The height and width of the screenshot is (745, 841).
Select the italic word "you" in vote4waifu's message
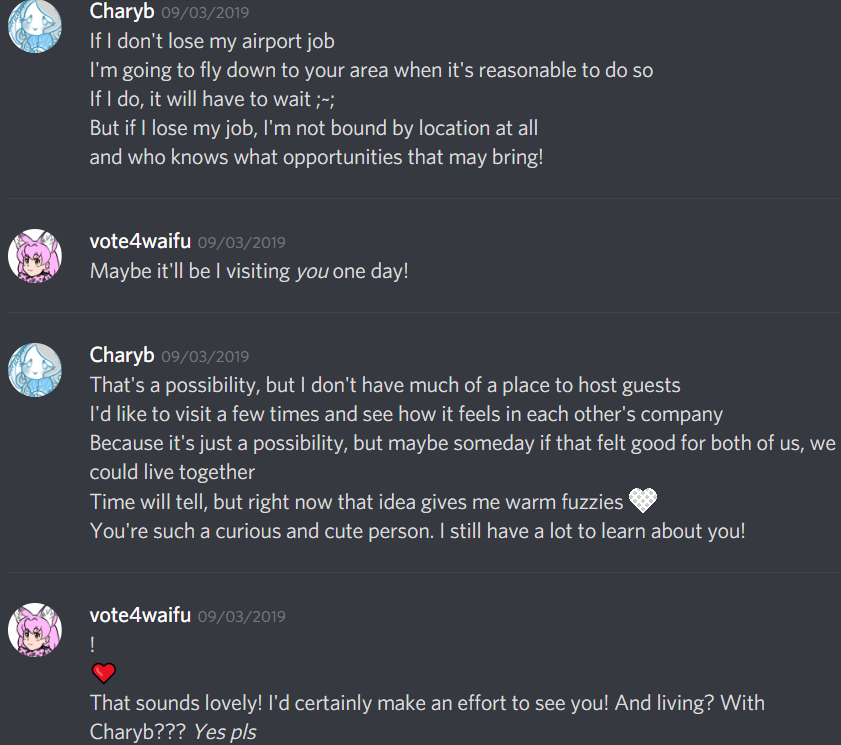[311, 271]
